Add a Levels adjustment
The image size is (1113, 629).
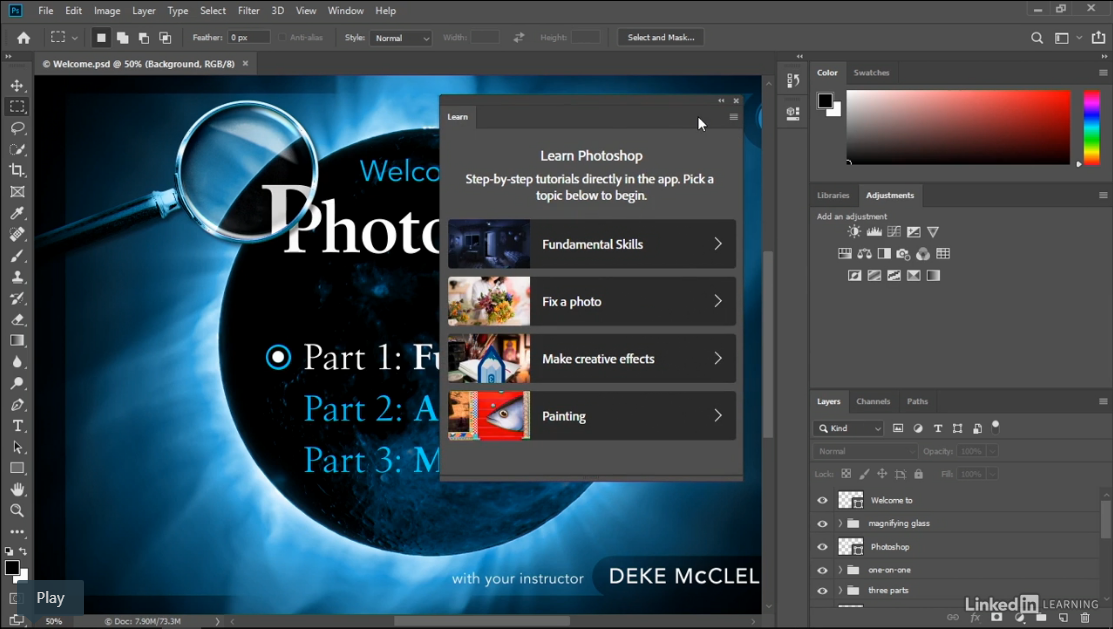click(x=874, y=231)
